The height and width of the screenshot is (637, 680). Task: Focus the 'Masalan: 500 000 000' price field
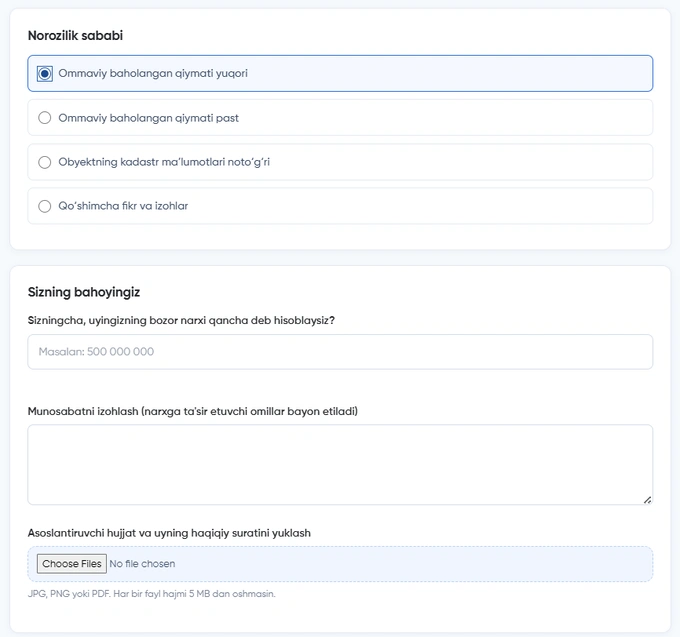(340, 352)
